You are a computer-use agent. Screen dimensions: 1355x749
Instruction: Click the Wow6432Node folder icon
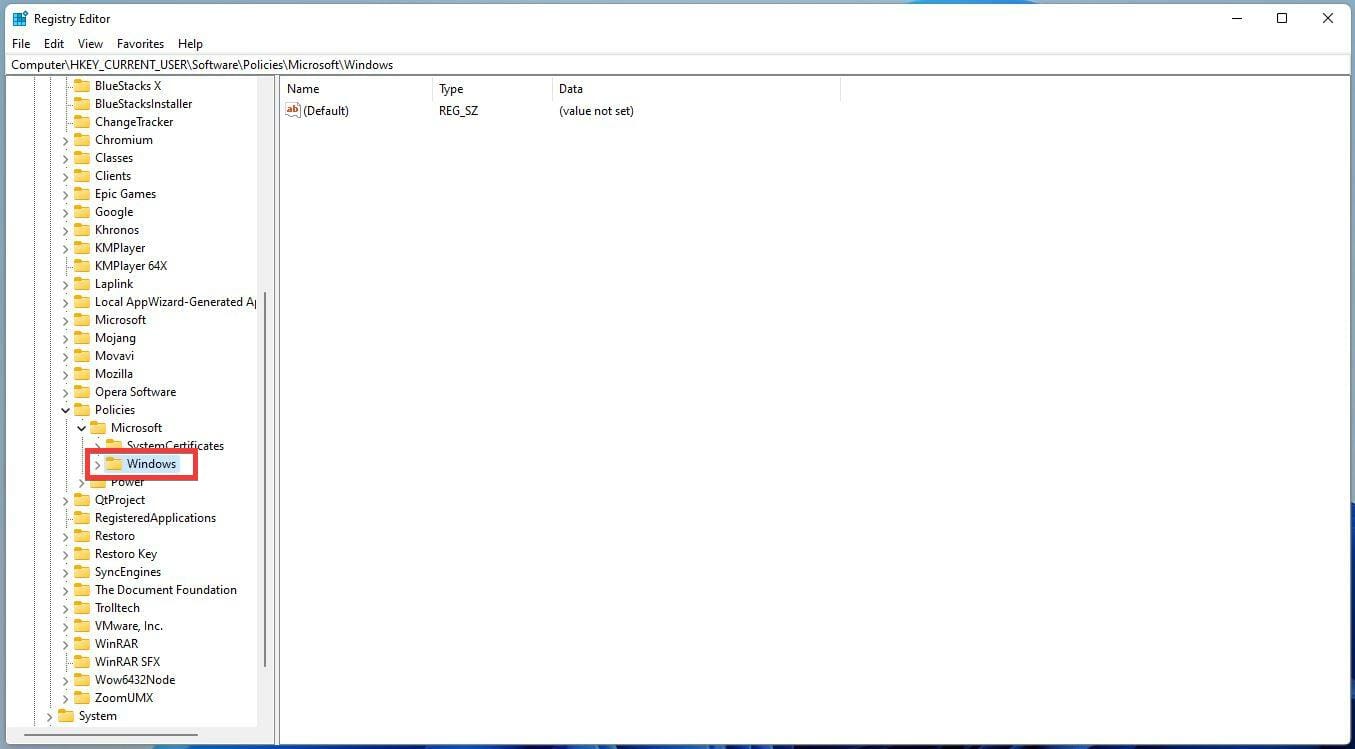[81, 679]
